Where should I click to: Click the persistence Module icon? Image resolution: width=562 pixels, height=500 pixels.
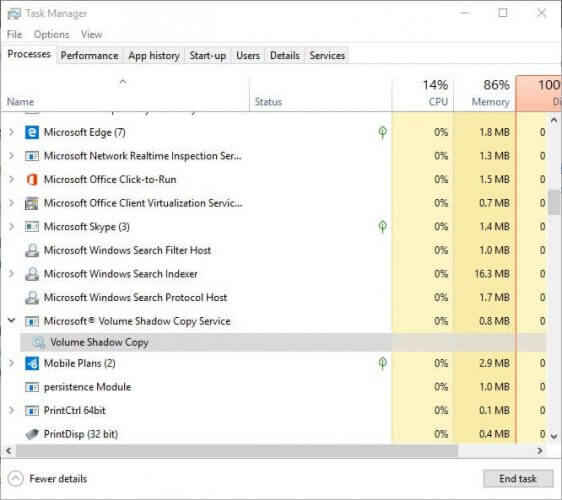[32, 387]
